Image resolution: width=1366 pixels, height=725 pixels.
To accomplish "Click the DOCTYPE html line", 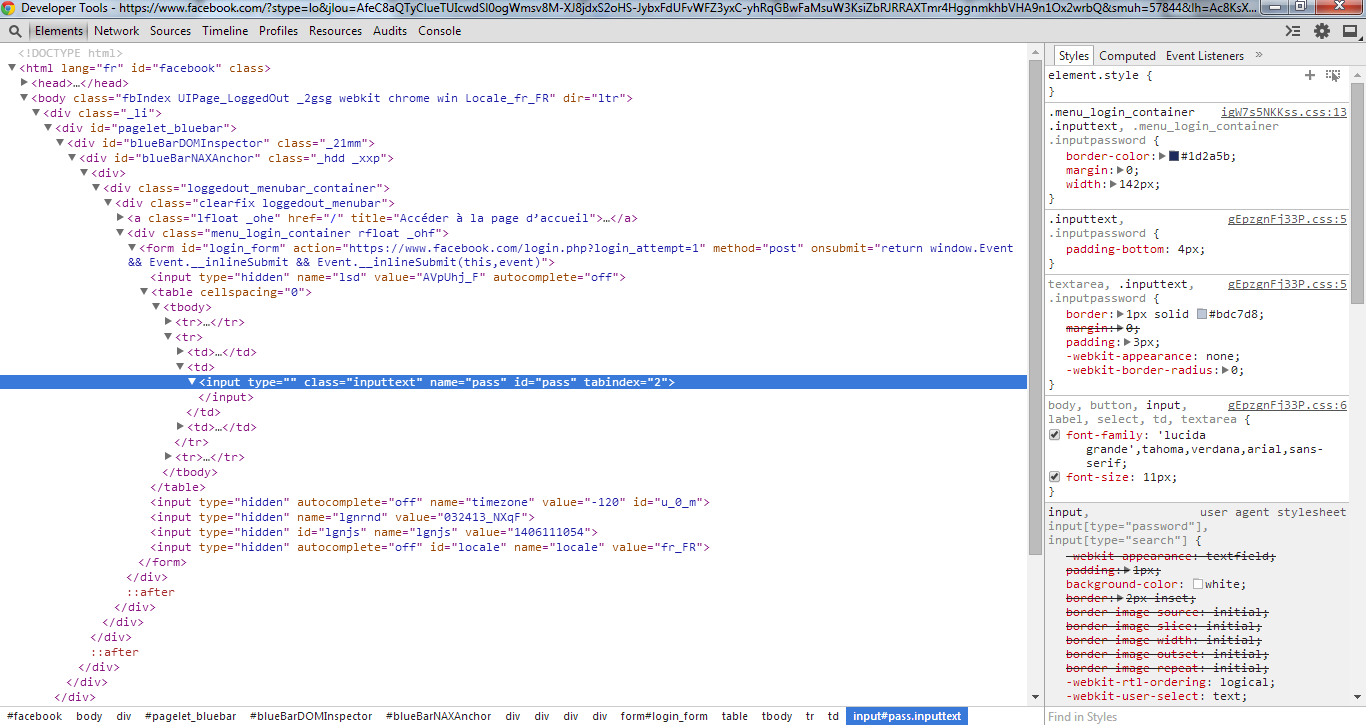I will point(70,53).
